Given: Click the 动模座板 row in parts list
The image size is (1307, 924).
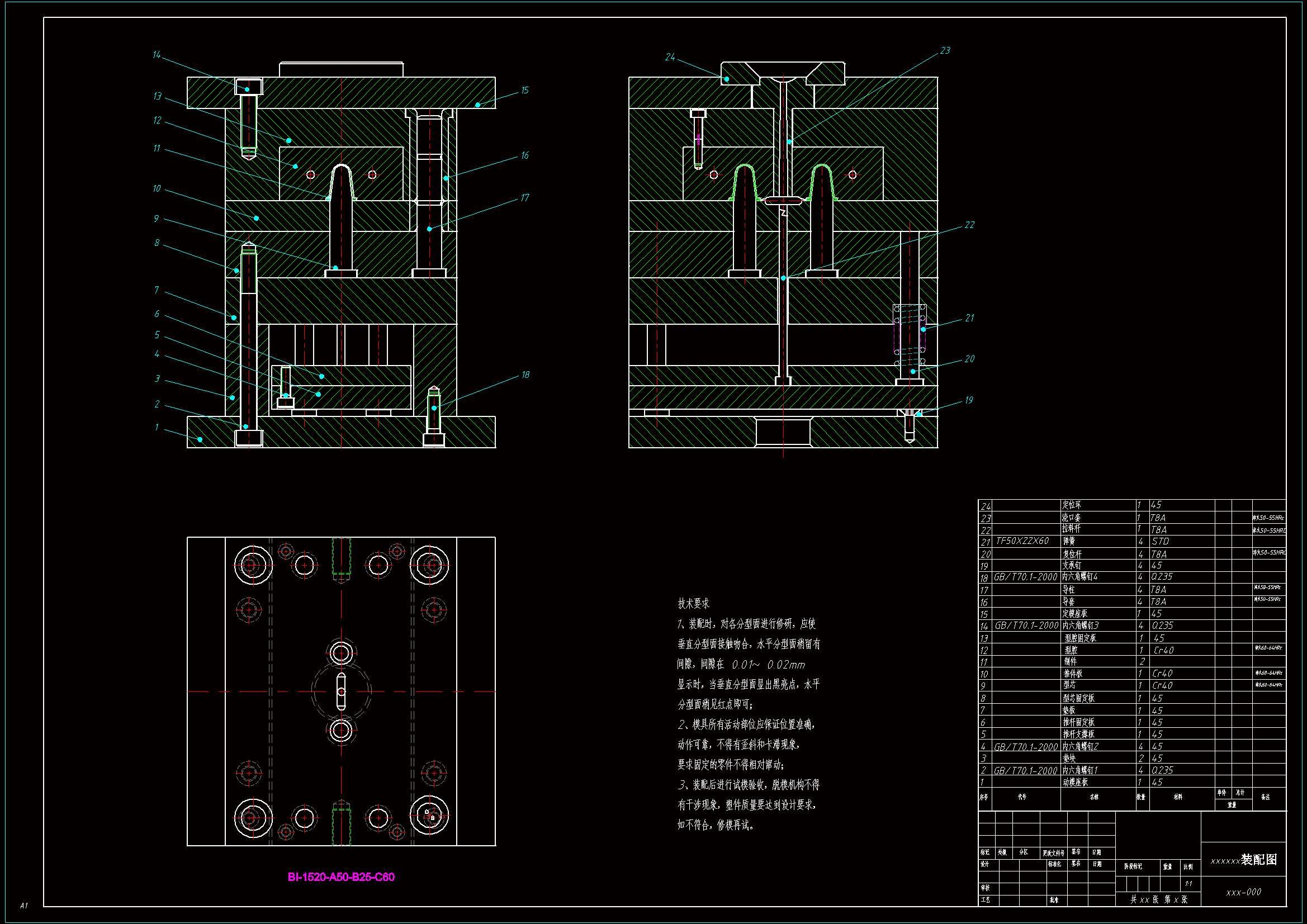Looking at the screenshot, I should click(x=1075, y=782).
